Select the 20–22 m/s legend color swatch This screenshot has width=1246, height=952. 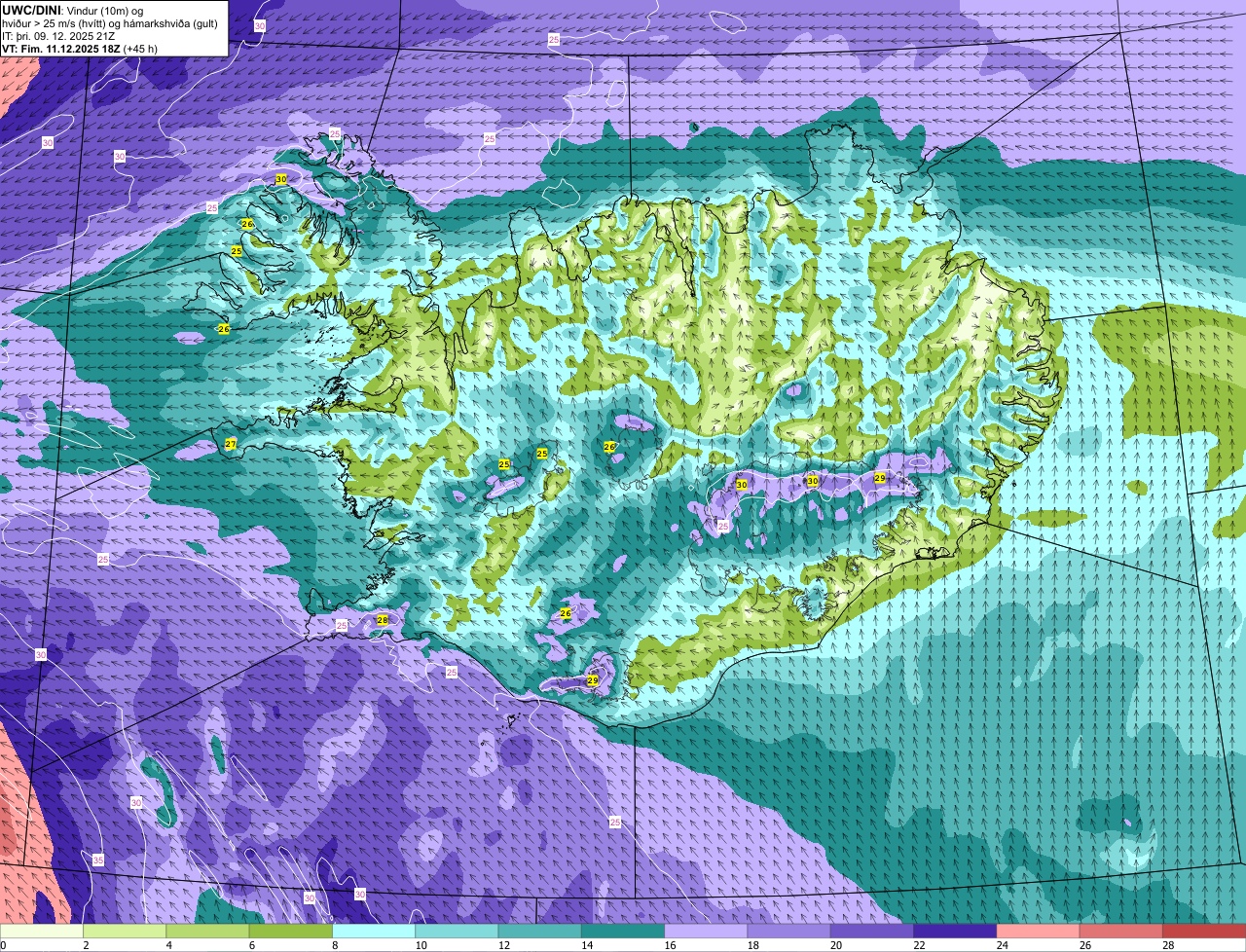click(x=872, y=931)
